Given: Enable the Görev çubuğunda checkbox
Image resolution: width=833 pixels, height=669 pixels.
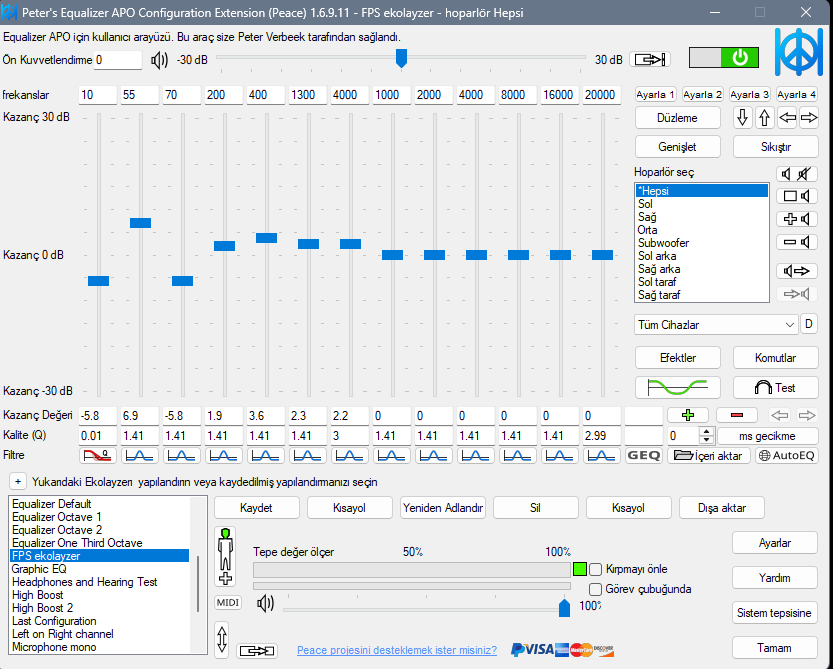Looking at the screenshot, I should point(596,589).
